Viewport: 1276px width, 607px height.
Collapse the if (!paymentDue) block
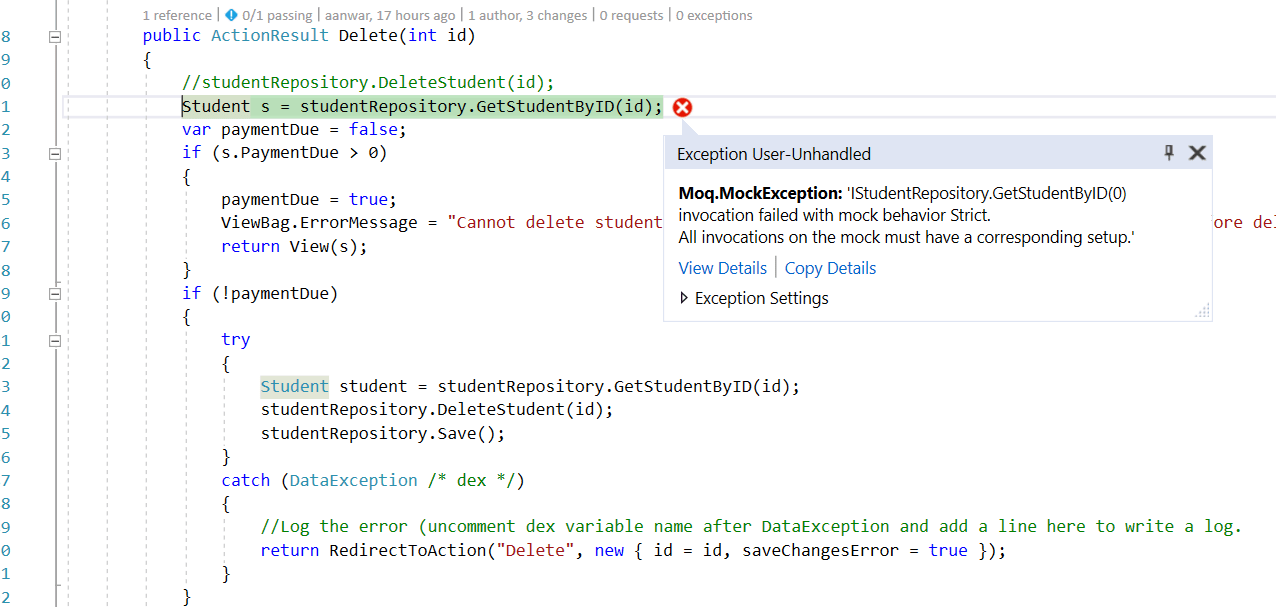click(55, 293)
